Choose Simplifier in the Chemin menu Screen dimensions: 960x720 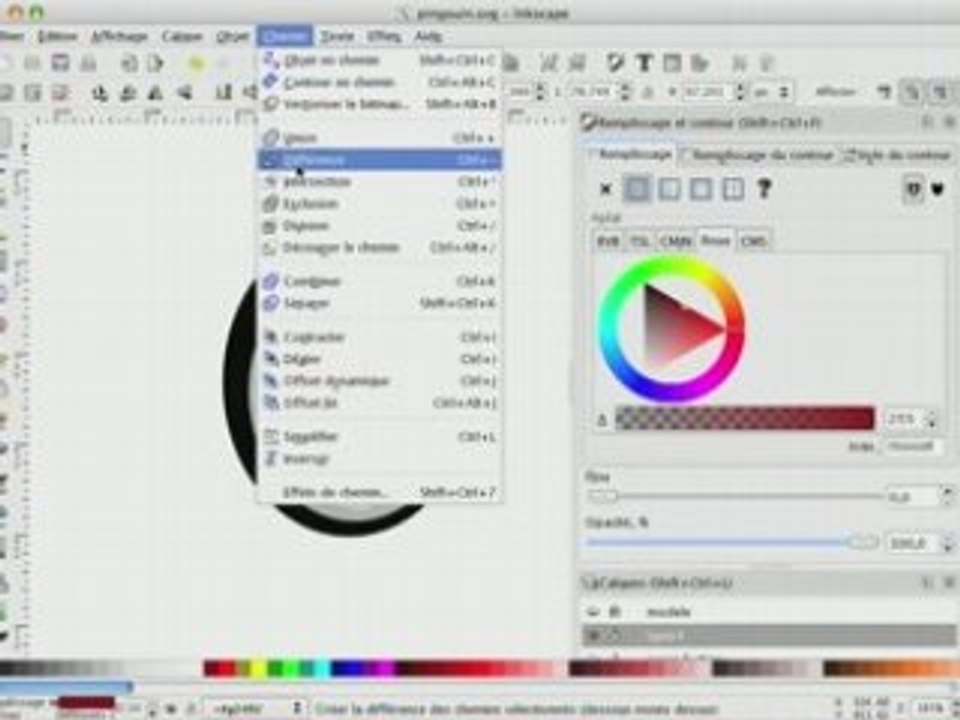pos(380,437)
